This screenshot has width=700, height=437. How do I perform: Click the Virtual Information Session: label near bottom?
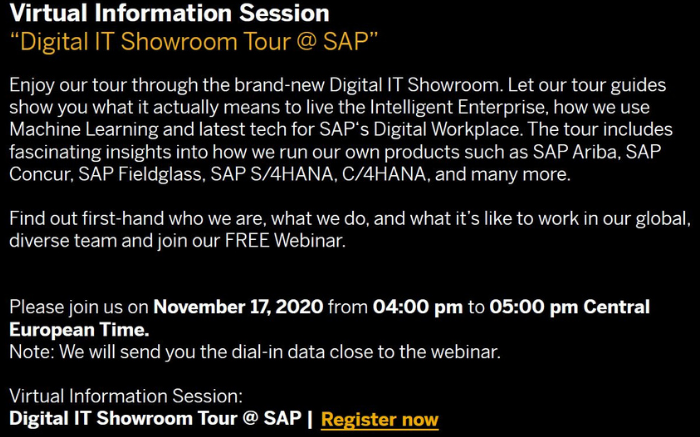click(126, 396)
